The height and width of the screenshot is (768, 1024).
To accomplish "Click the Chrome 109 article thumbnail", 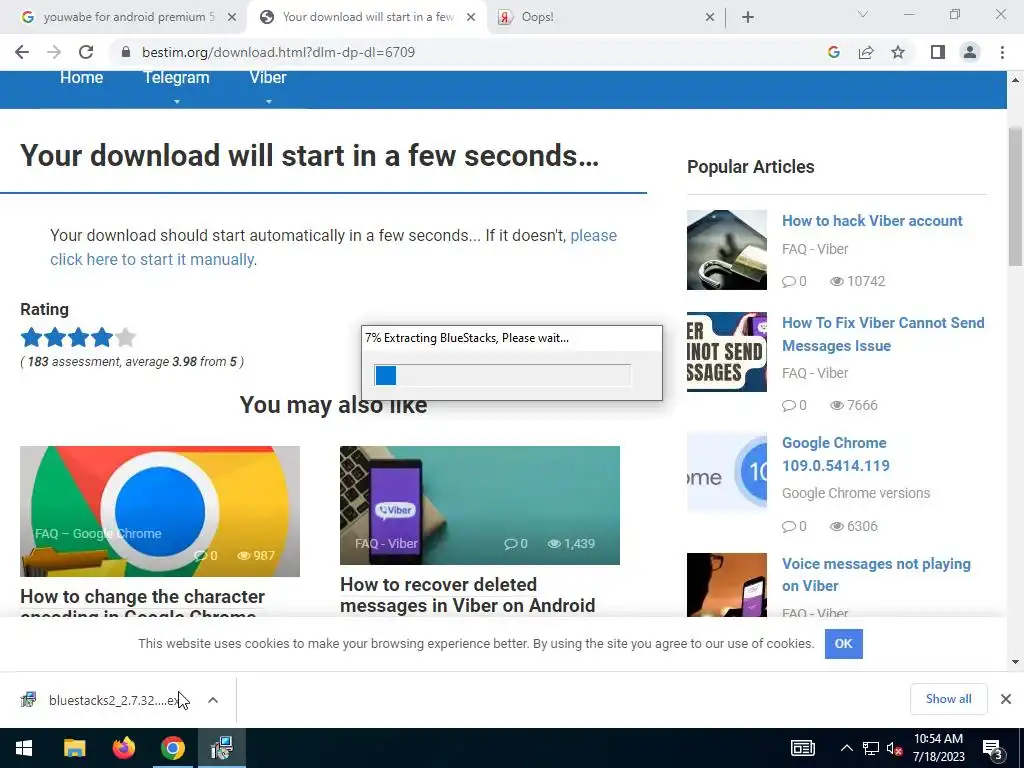I will (x=727, y=472).
